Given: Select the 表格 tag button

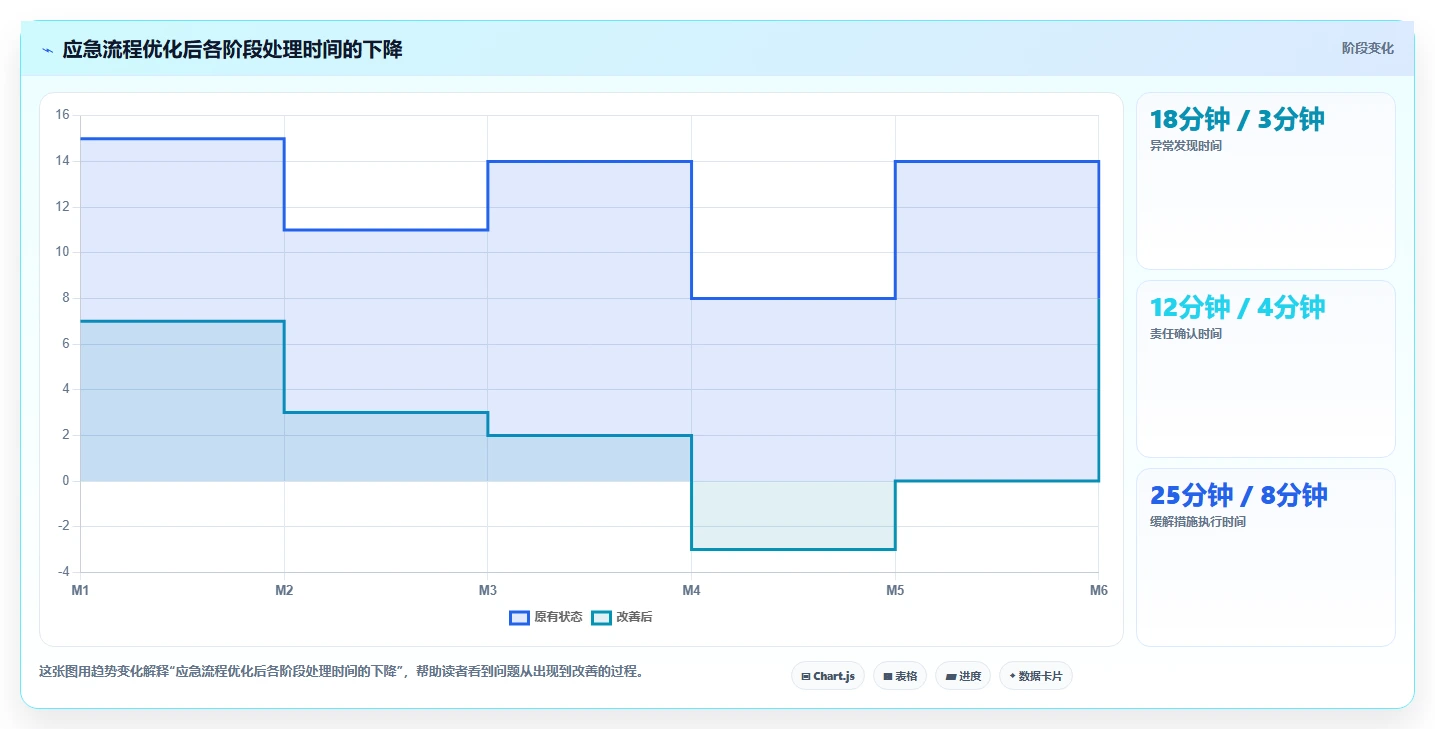Looking at the screenshot, I should pos(900,676).
